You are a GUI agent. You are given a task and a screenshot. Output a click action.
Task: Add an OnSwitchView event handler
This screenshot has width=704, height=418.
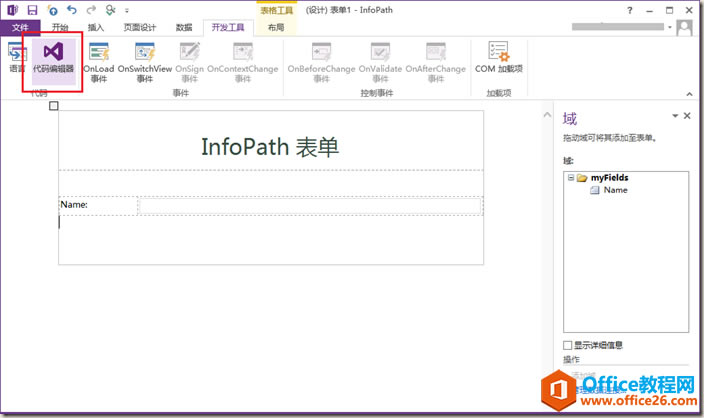point(145,62)
